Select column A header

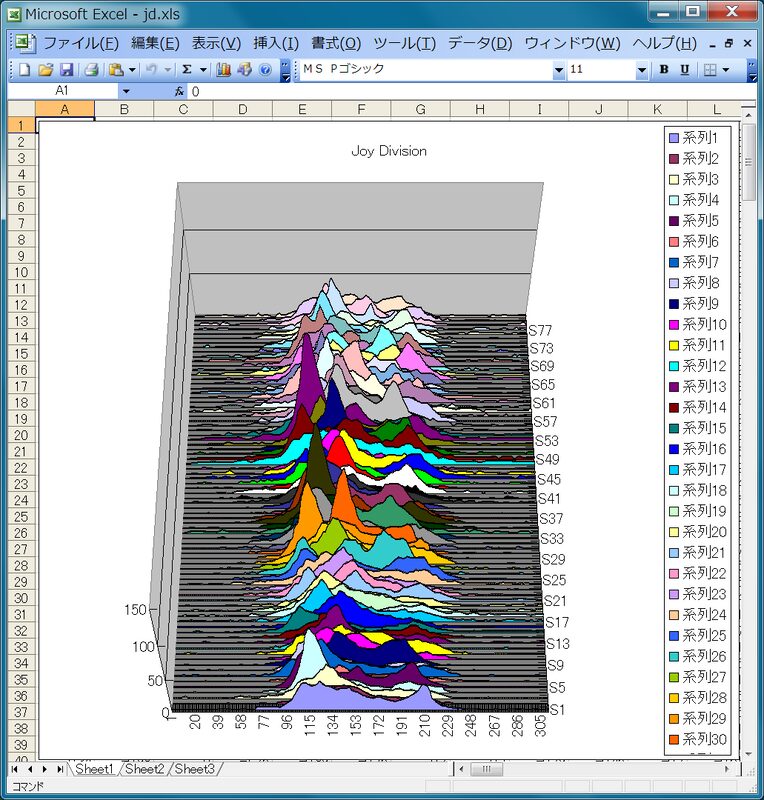pyautogui.click(x=65, y=109)
